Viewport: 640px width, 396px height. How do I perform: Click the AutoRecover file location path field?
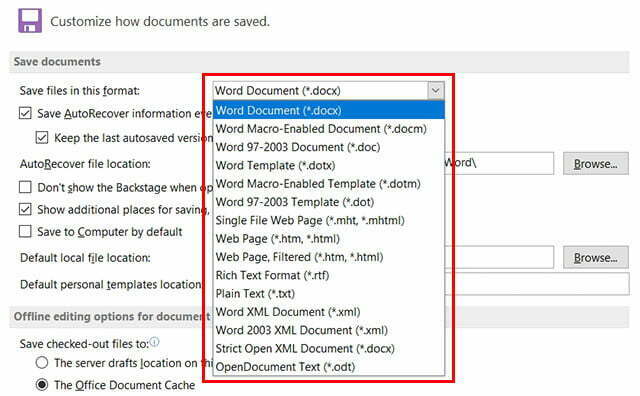(499, 163)
